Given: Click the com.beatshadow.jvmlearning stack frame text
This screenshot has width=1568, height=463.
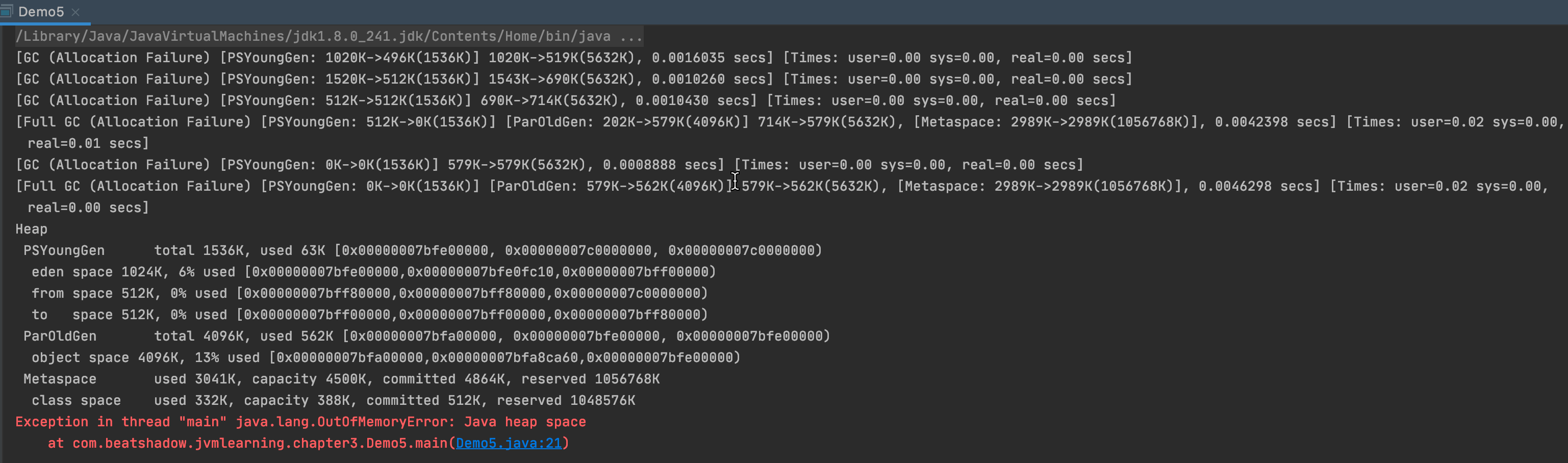Looking at the screenshot, I should pyautogui.click(x=262, y=444).
